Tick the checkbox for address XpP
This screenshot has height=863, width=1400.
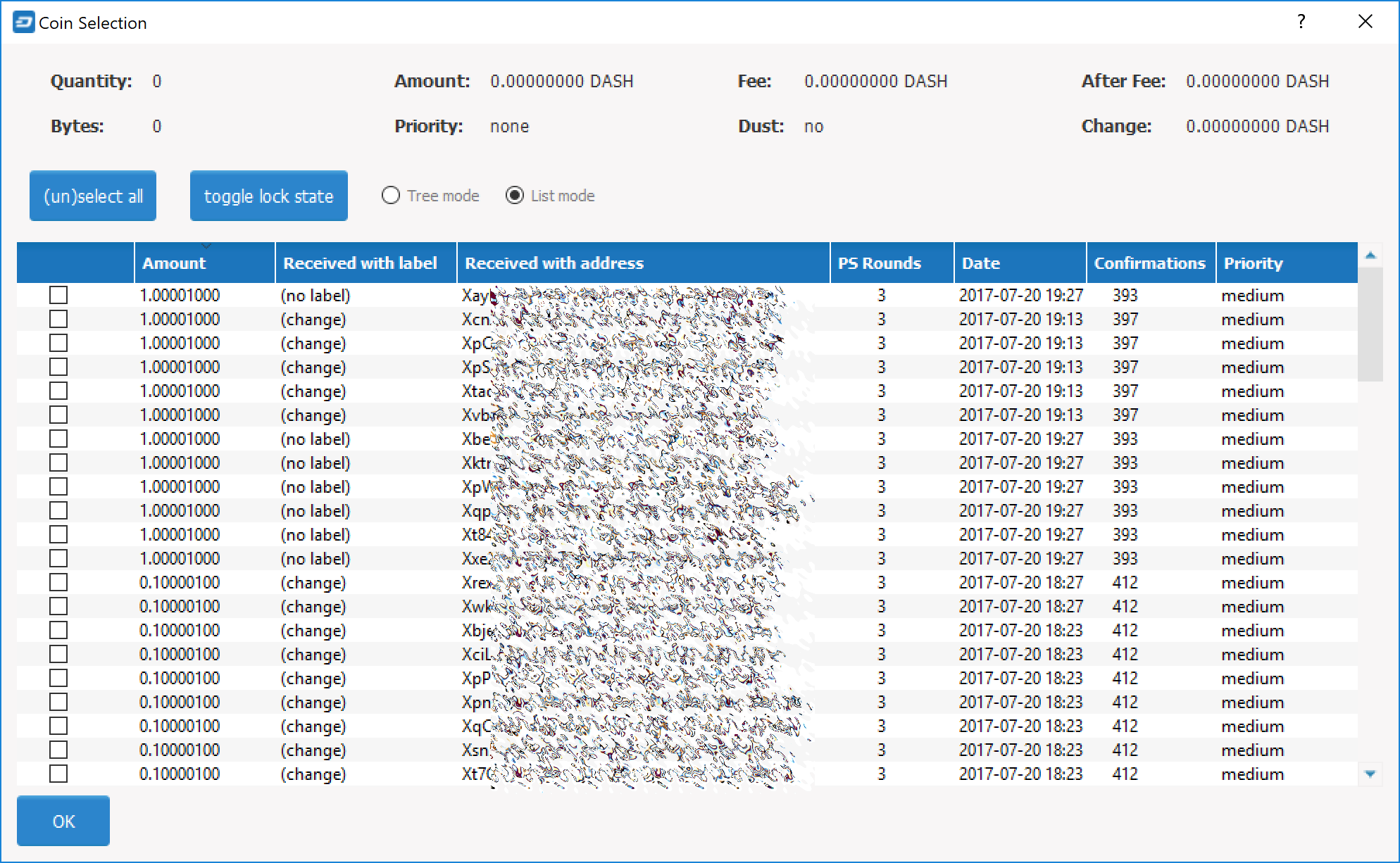click(x=58, y=678)
